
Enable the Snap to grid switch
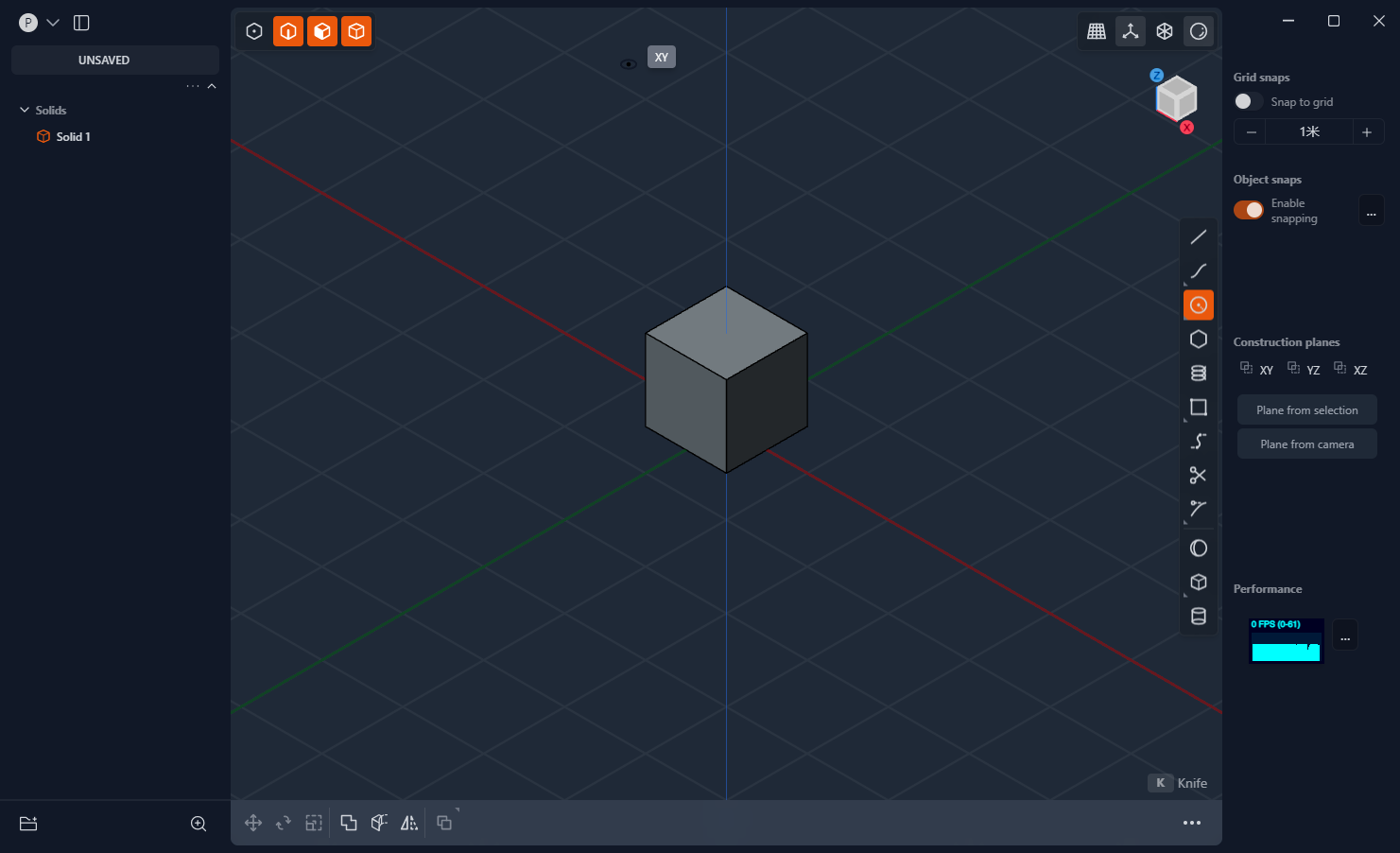point(1248,101)
